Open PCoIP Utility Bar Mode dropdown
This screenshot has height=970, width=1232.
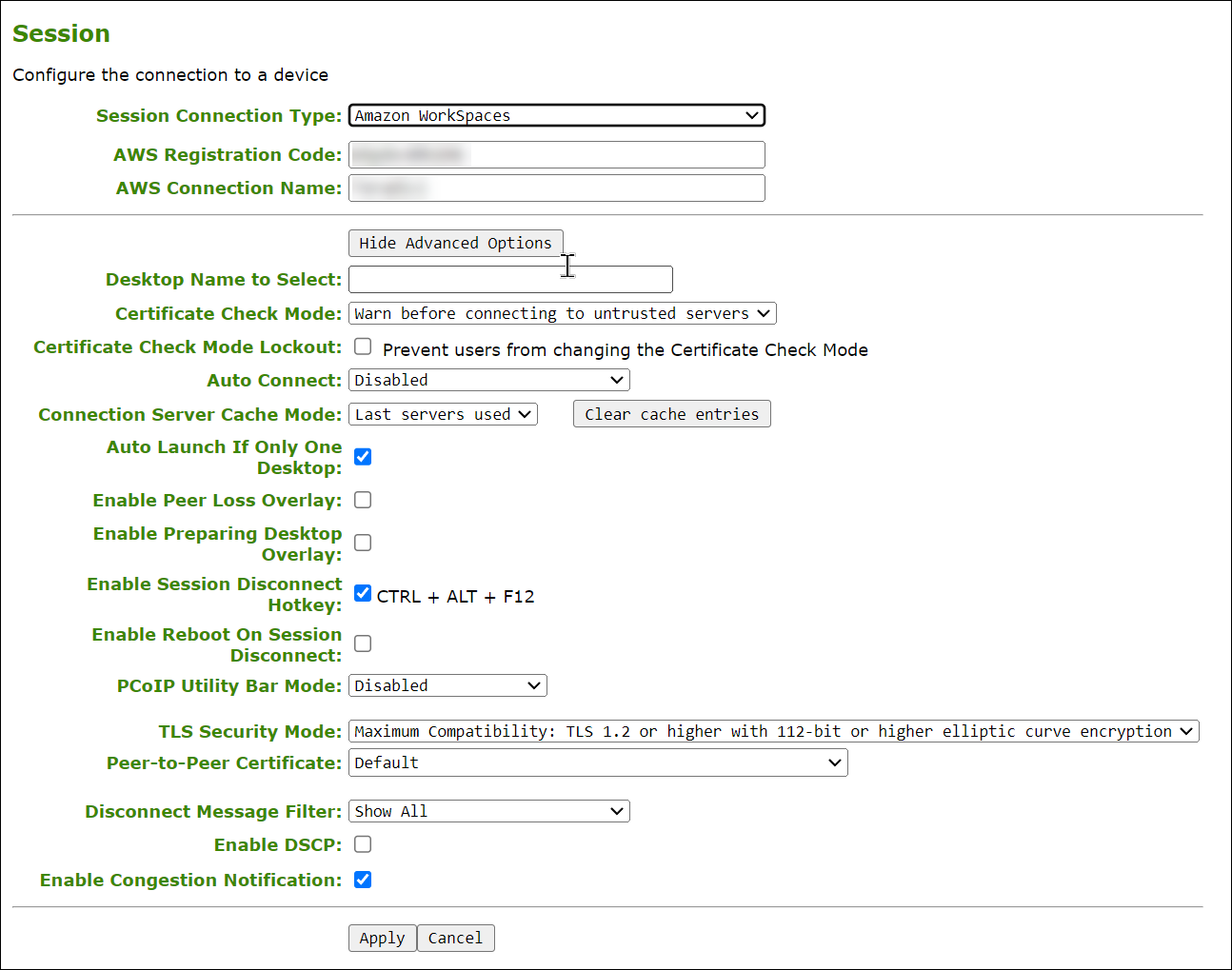(447, 685)
